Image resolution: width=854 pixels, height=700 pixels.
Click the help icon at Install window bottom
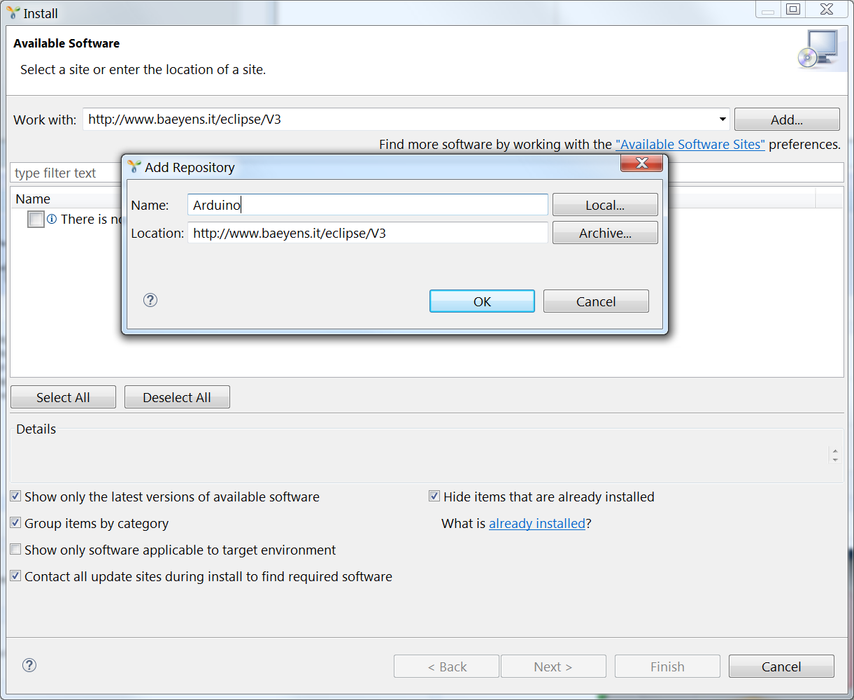(x=29, y=665)
